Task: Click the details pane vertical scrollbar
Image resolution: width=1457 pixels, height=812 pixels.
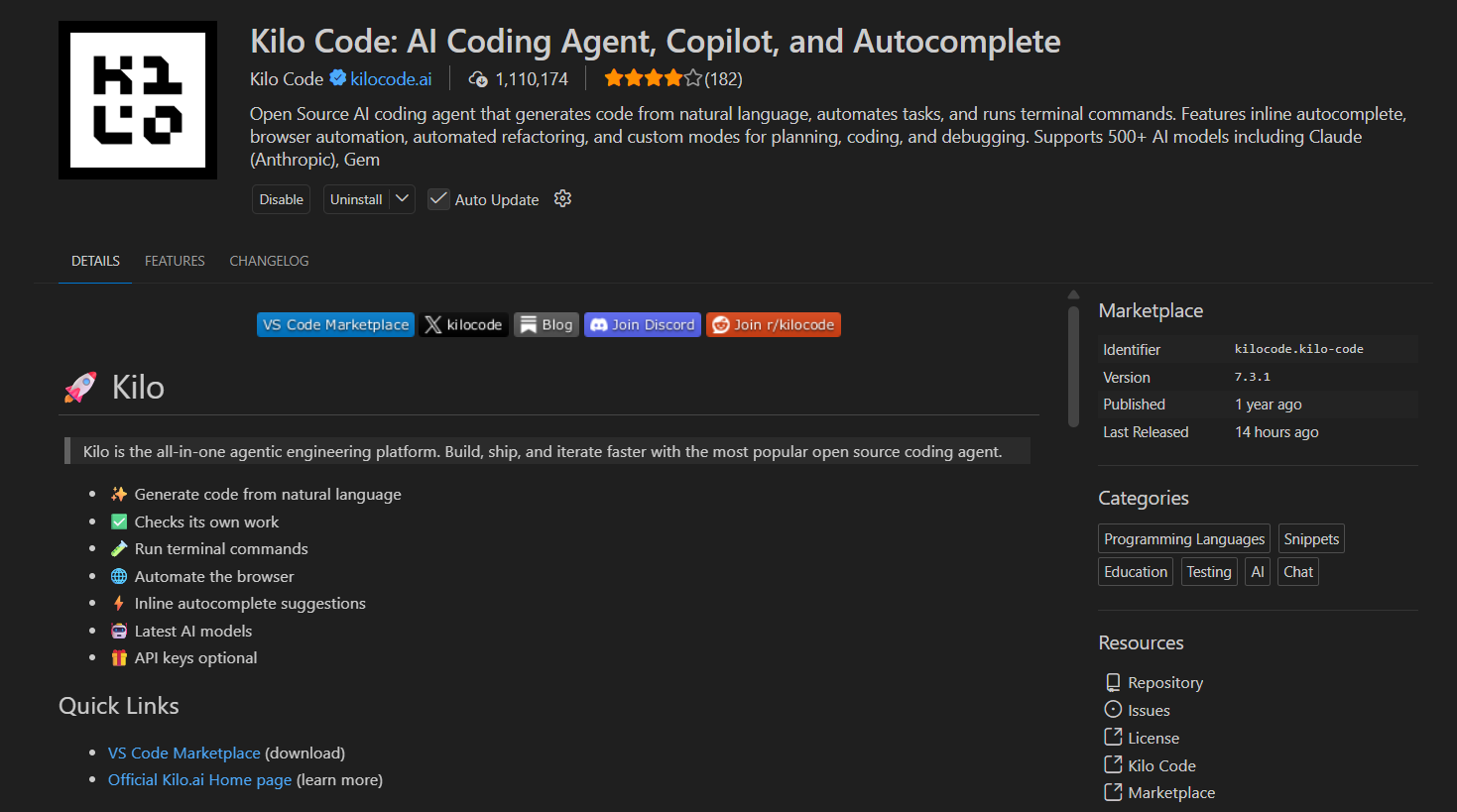Action: (x=1073, y=367)
